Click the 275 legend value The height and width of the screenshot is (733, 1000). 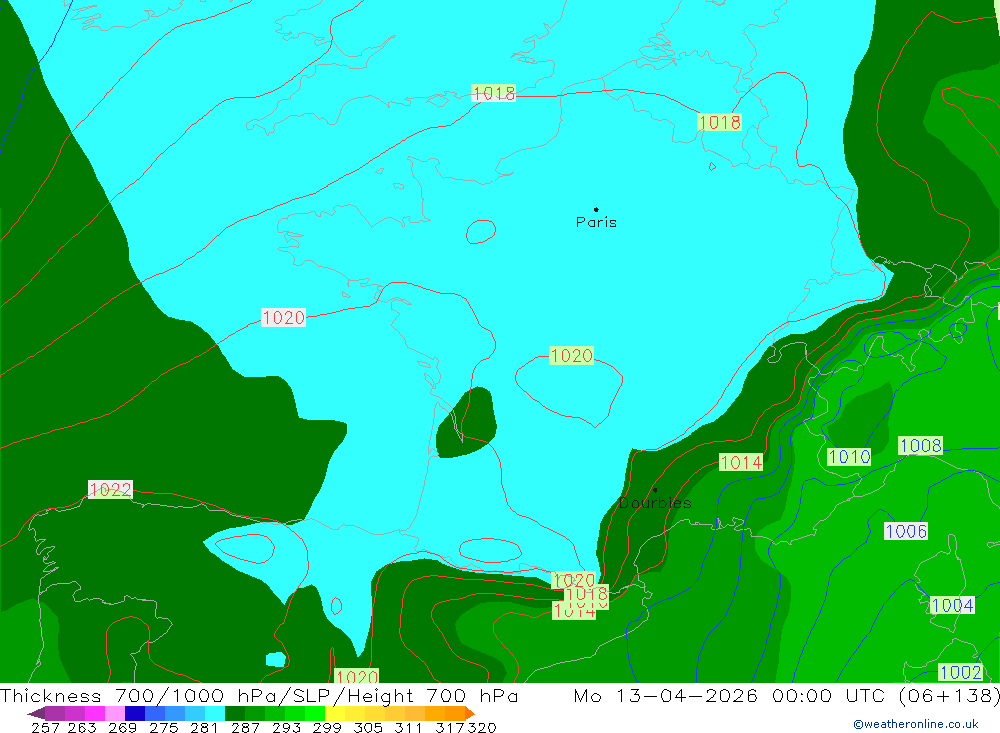click(163, 727)
